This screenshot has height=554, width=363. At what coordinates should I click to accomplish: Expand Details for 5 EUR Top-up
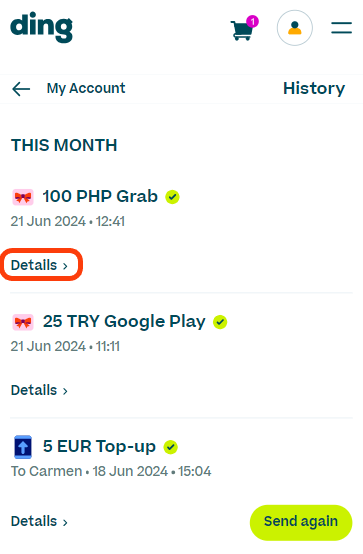[x=39, y=521]
